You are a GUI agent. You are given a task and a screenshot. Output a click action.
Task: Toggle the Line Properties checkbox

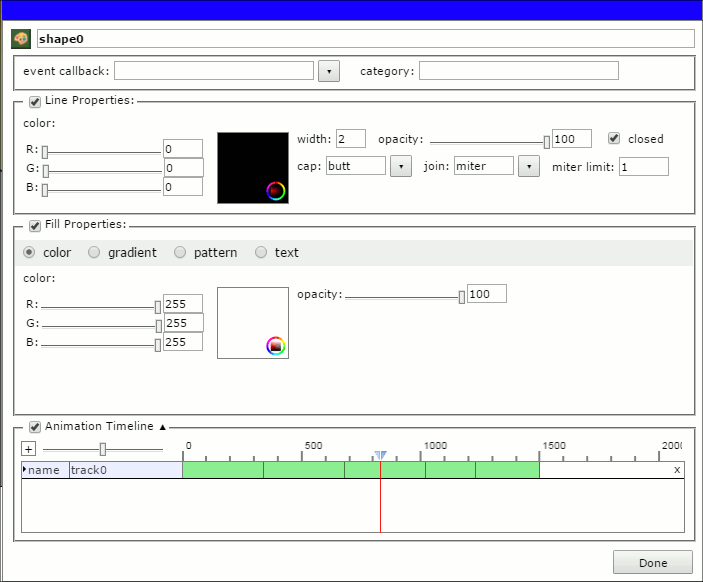tap(35, 102)
